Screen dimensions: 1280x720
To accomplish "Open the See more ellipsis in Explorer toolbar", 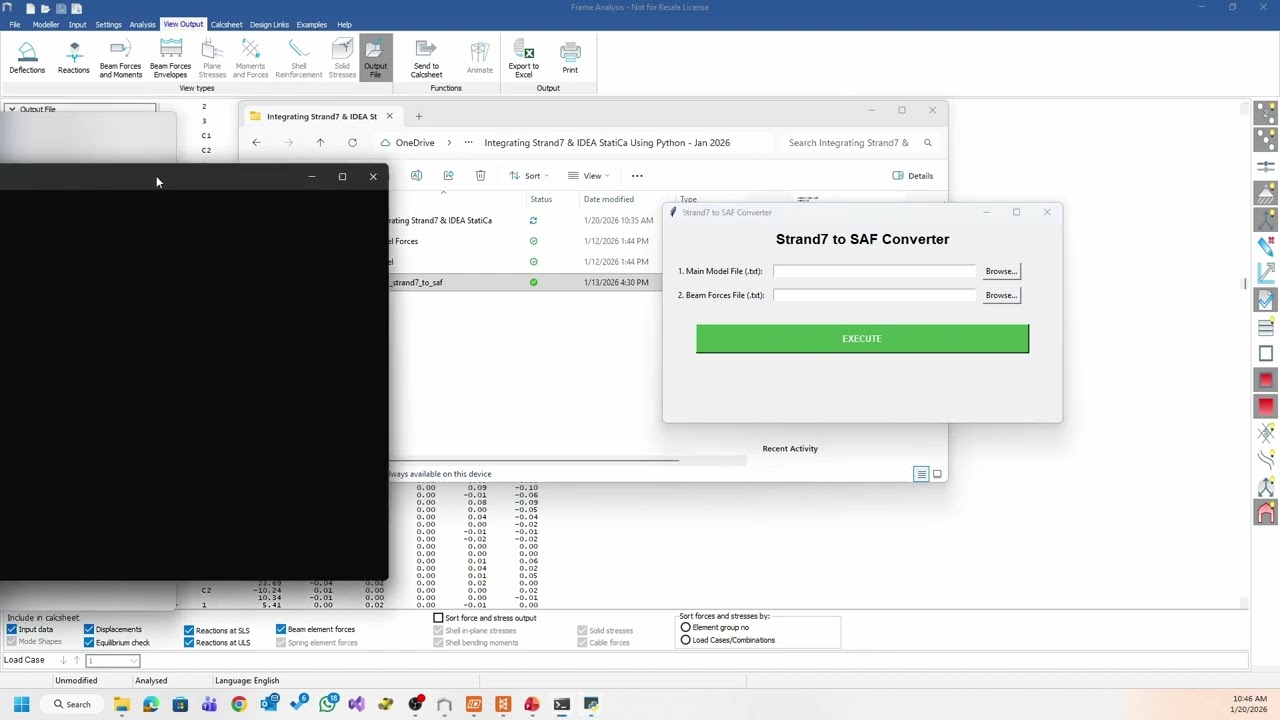I will coord(637,176).
